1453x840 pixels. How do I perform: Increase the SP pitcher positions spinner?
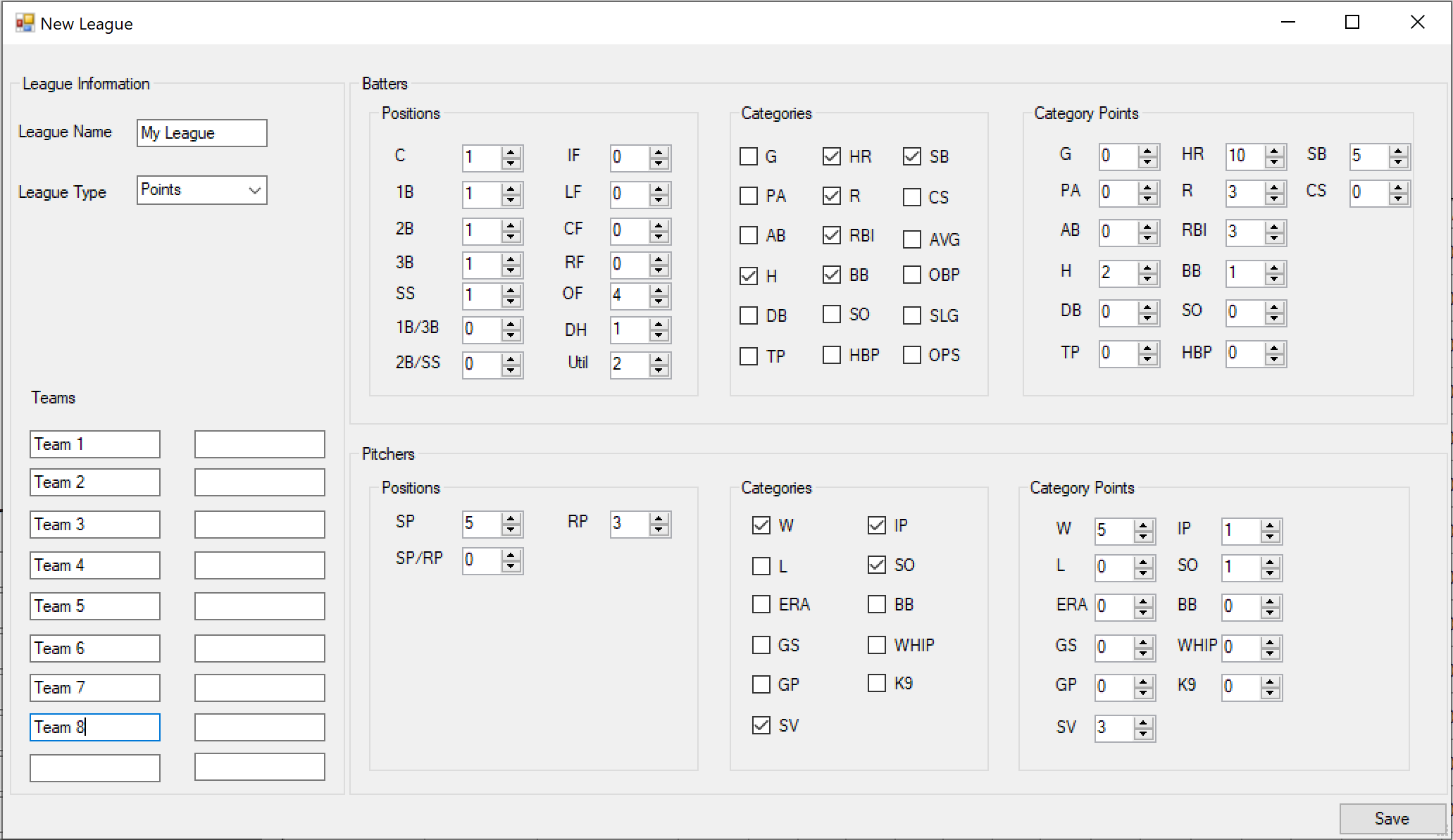point(511,518)
